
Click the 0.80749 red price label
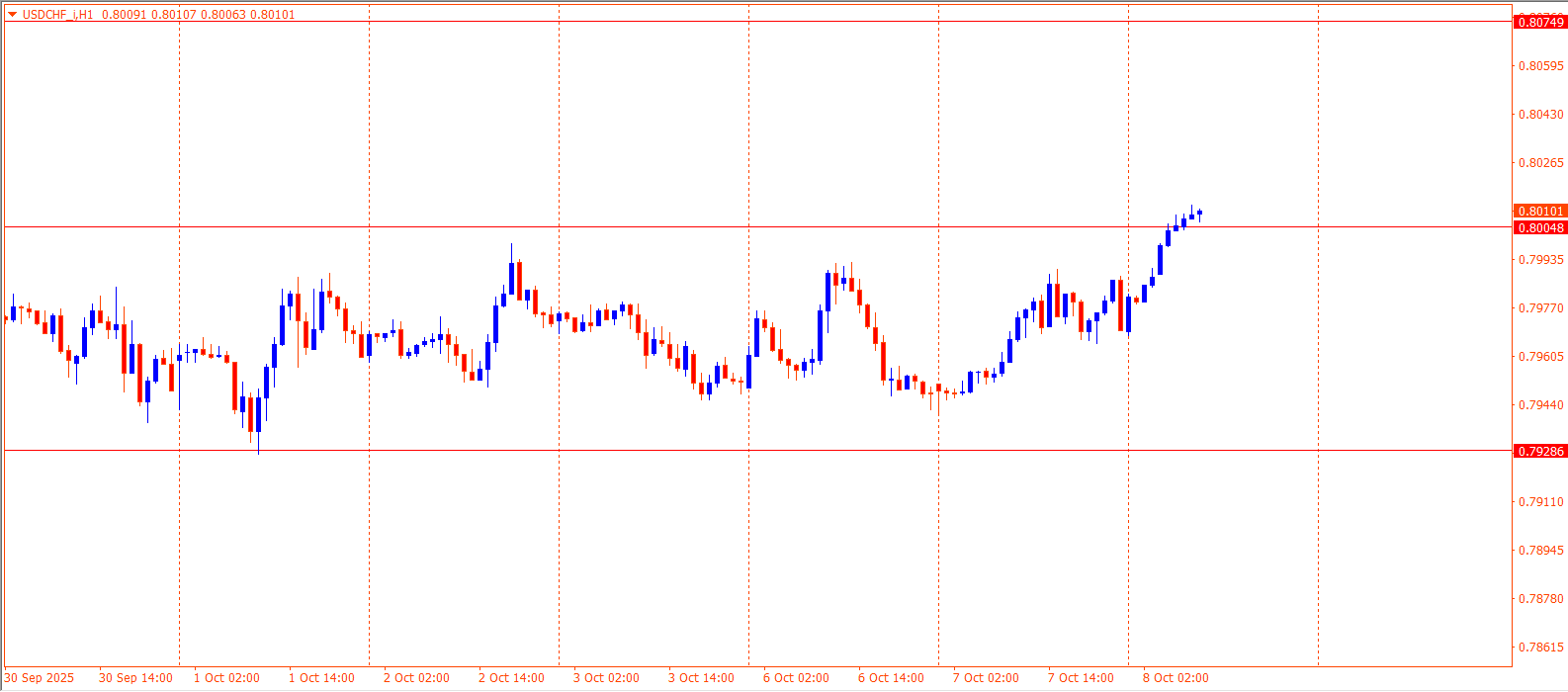click(1540, 22)
